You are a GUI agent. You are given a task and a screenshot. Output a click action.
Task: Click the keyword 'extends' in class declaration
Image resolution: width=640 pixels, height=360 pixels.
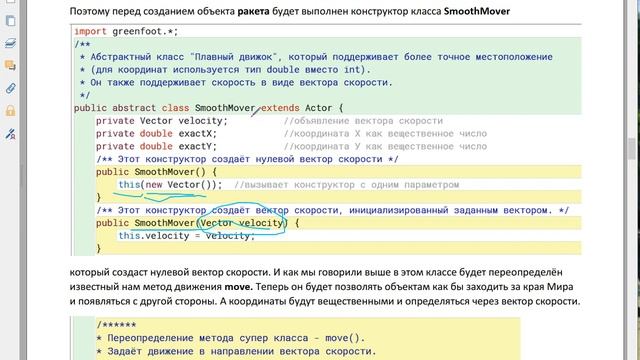(280, 108)
